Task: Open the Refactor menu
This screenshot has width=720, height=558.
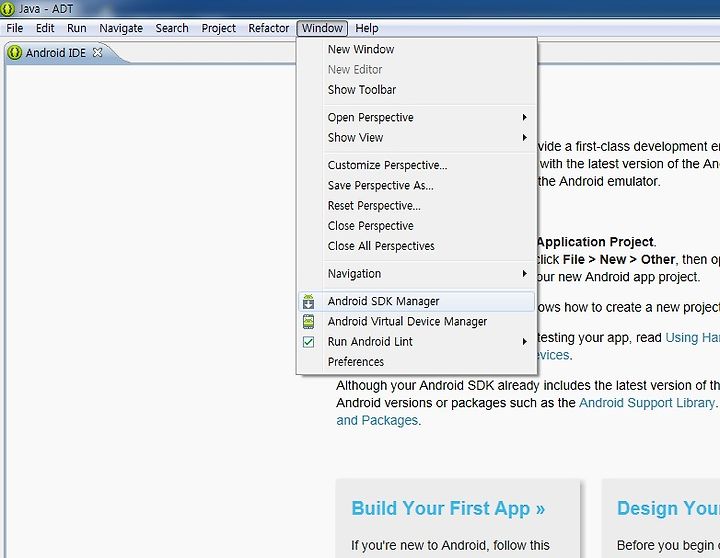Action: tap(269, 28)
